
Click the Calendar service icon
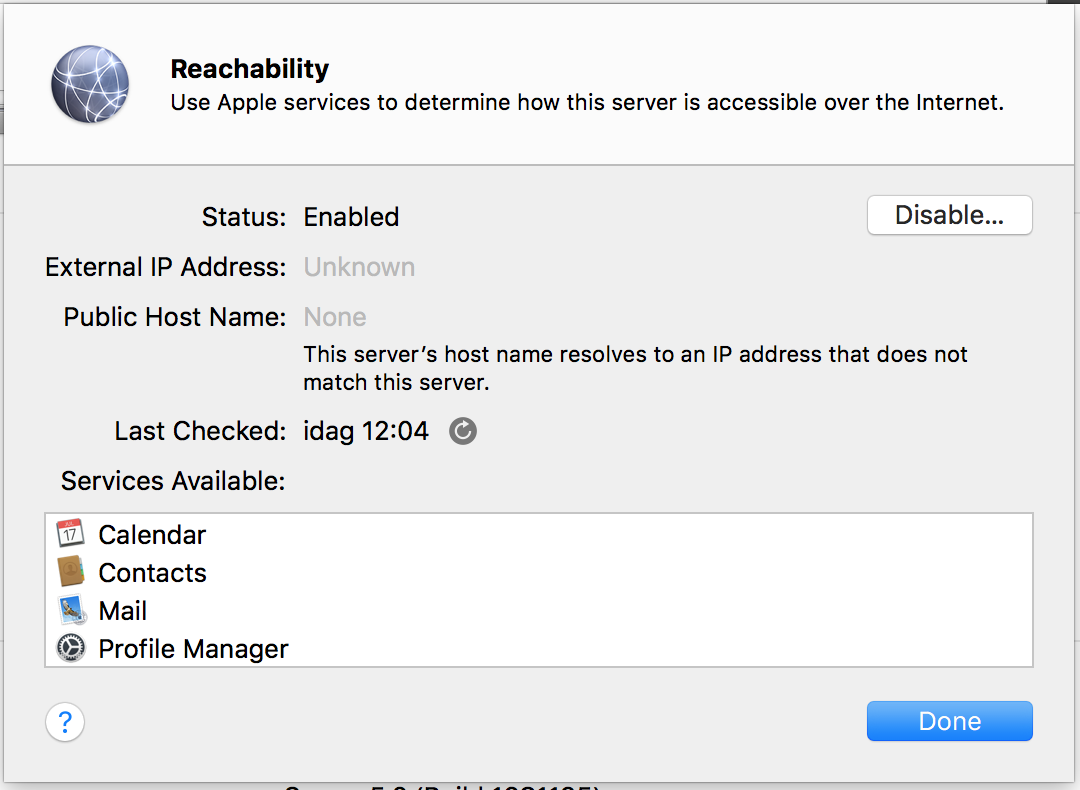[71, 534]
